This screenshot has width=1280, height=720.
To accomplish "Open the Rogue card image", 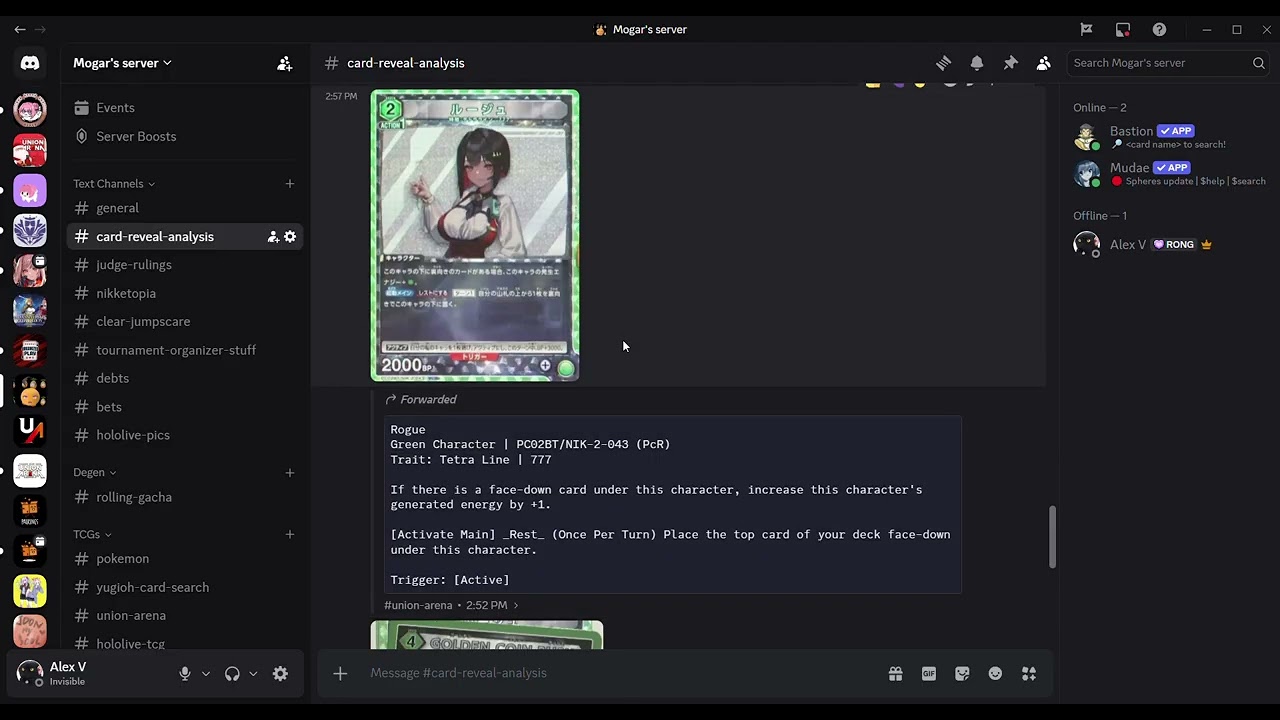I will [x=475, y=236].
